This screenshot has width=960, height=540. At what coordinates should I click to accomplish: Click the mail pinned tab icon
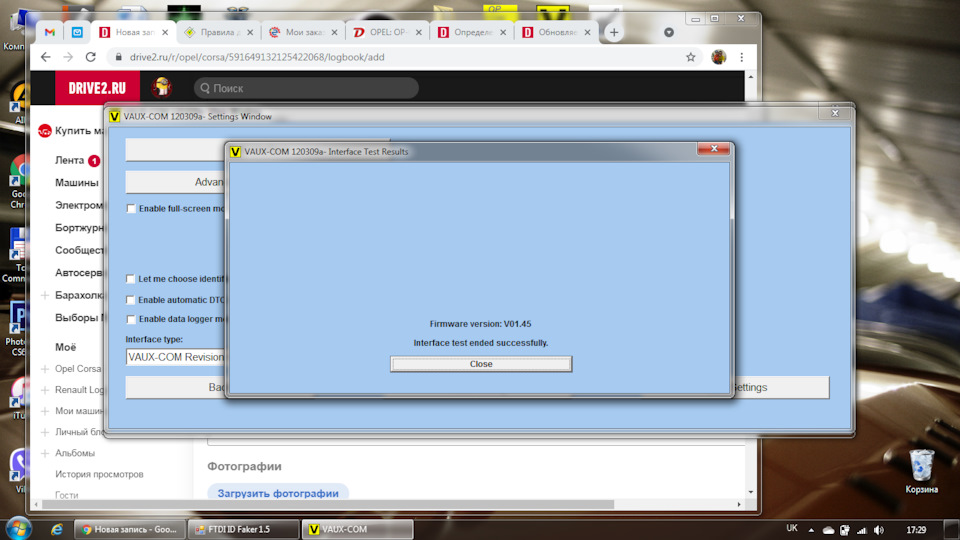[77, 32]
